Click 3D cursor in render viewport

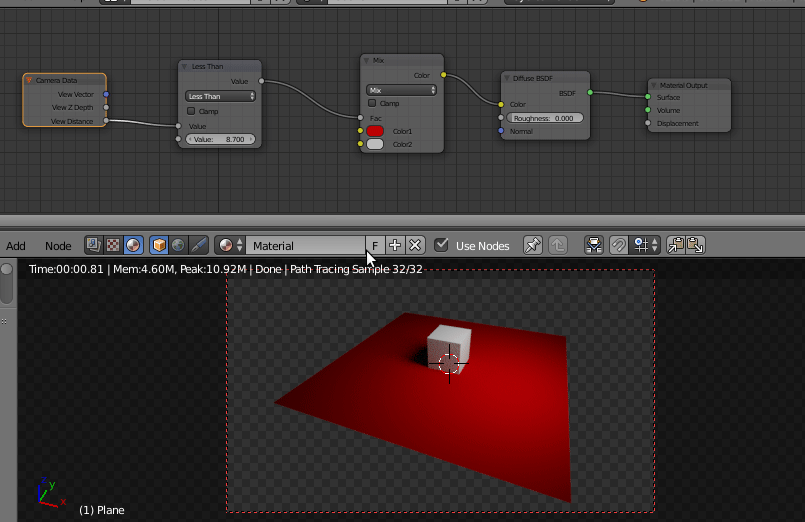click(449, 363)
